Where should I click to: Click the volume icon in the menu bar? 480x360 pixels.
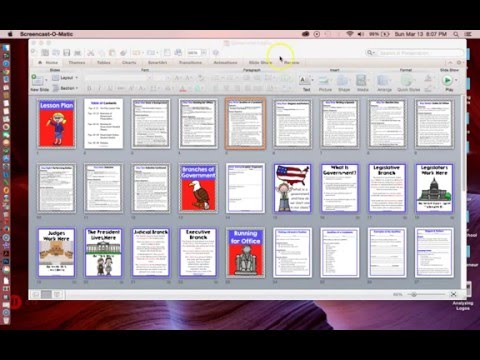tap(361, 34)
